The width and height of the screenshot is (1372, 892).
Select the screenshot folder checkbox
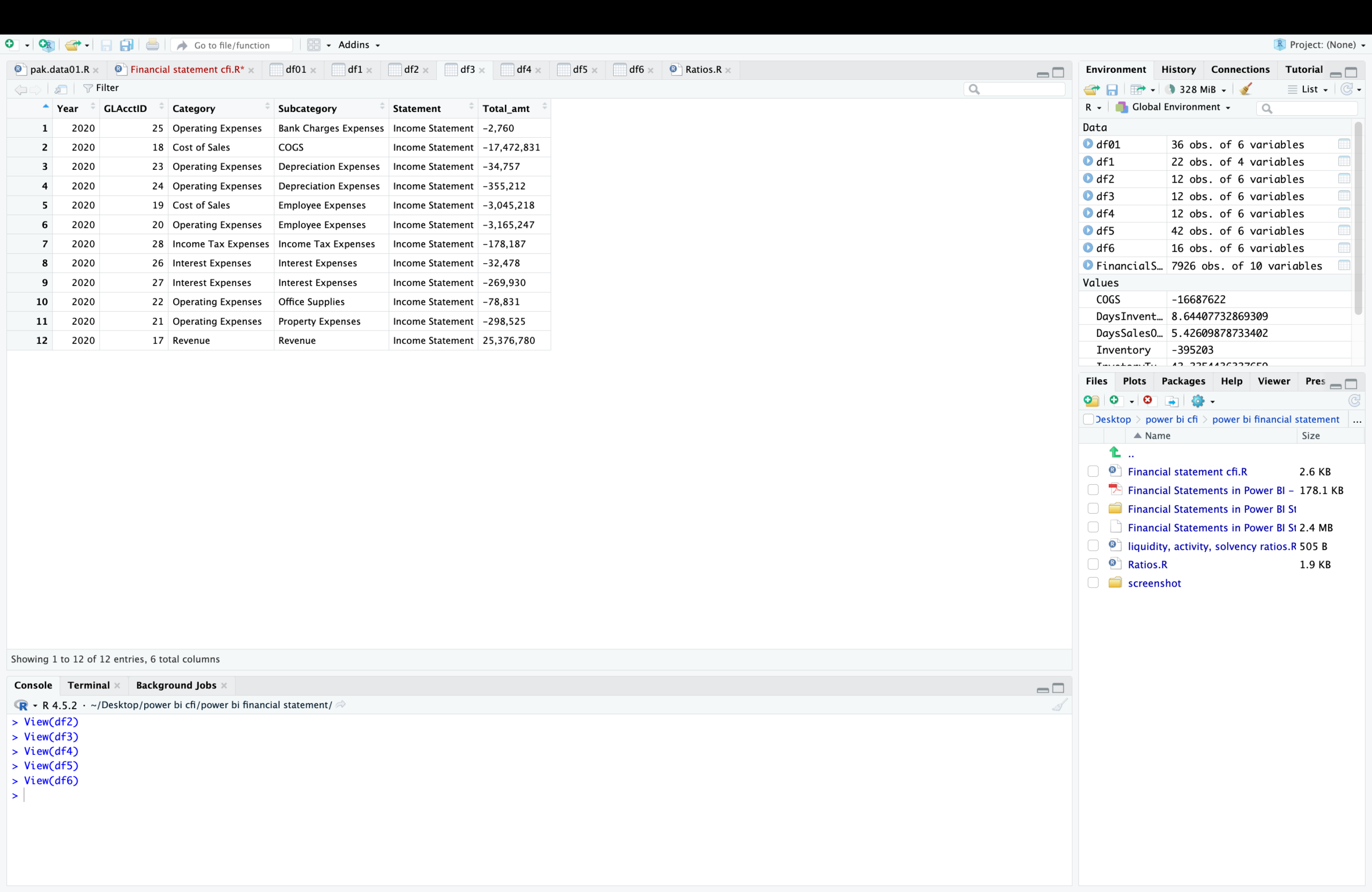pos(1093,583)
